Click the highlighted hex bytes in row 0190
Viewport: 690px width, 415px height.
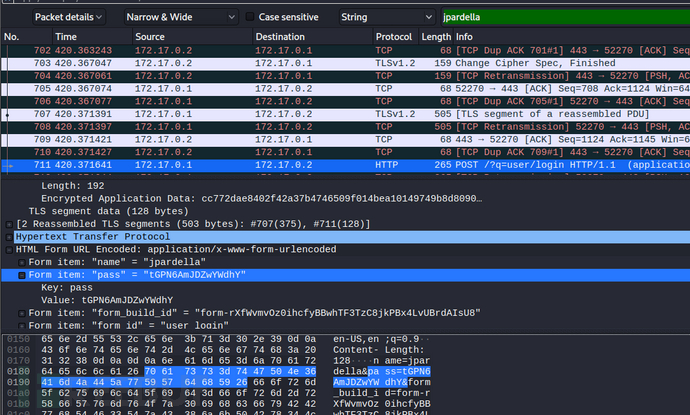[144, 382]
